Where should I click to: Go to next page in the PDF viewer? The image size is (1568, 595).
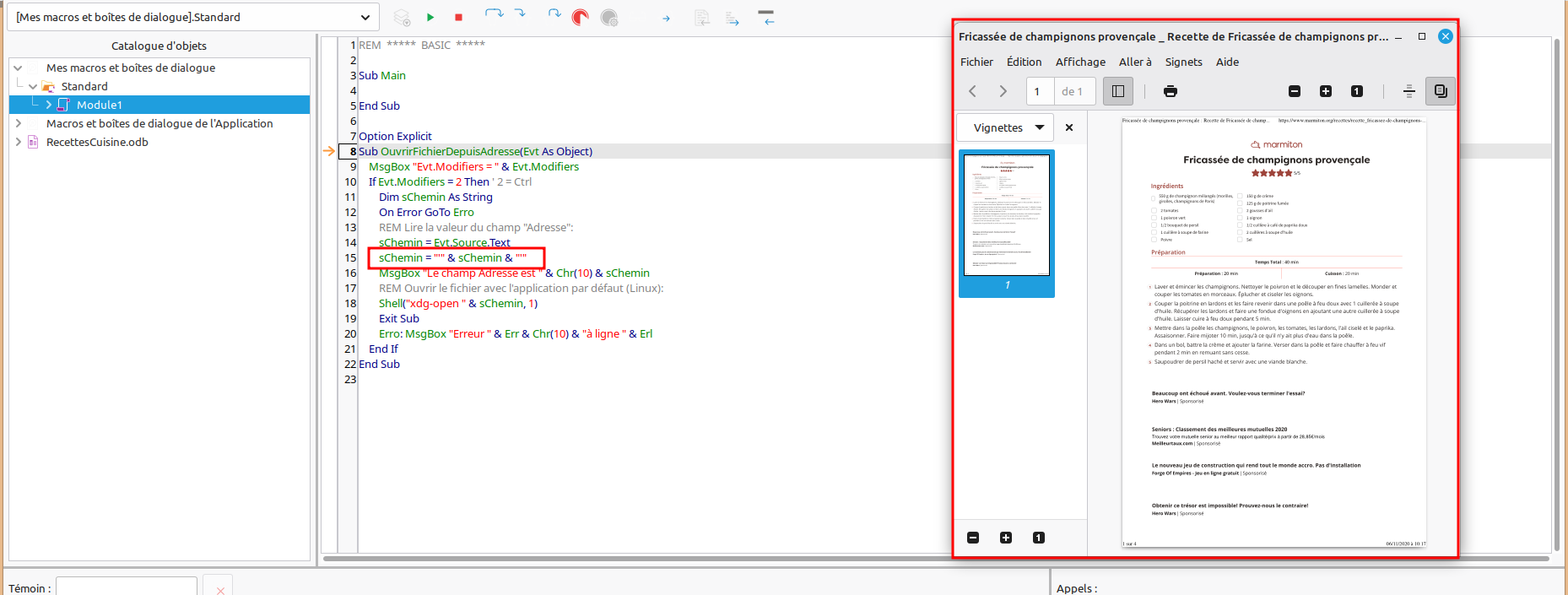[1003, 91]
